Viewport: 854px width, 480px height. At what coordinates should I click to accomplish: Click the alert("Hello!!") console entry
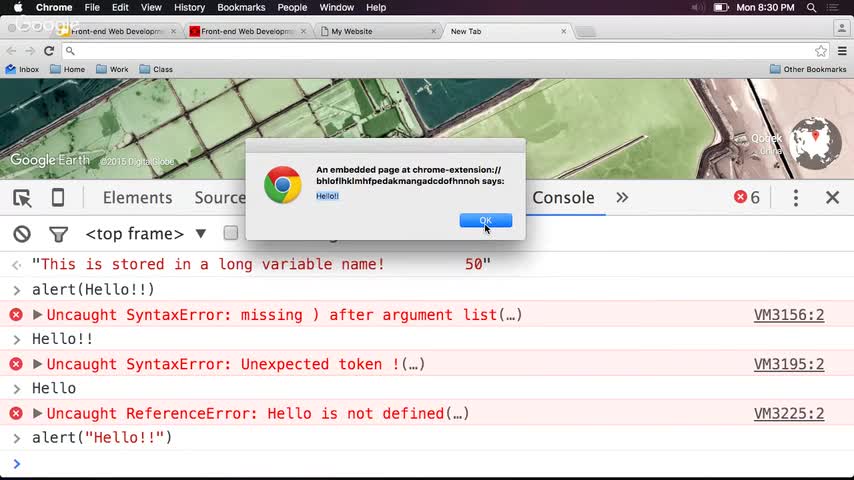click(x=102, y=438)
